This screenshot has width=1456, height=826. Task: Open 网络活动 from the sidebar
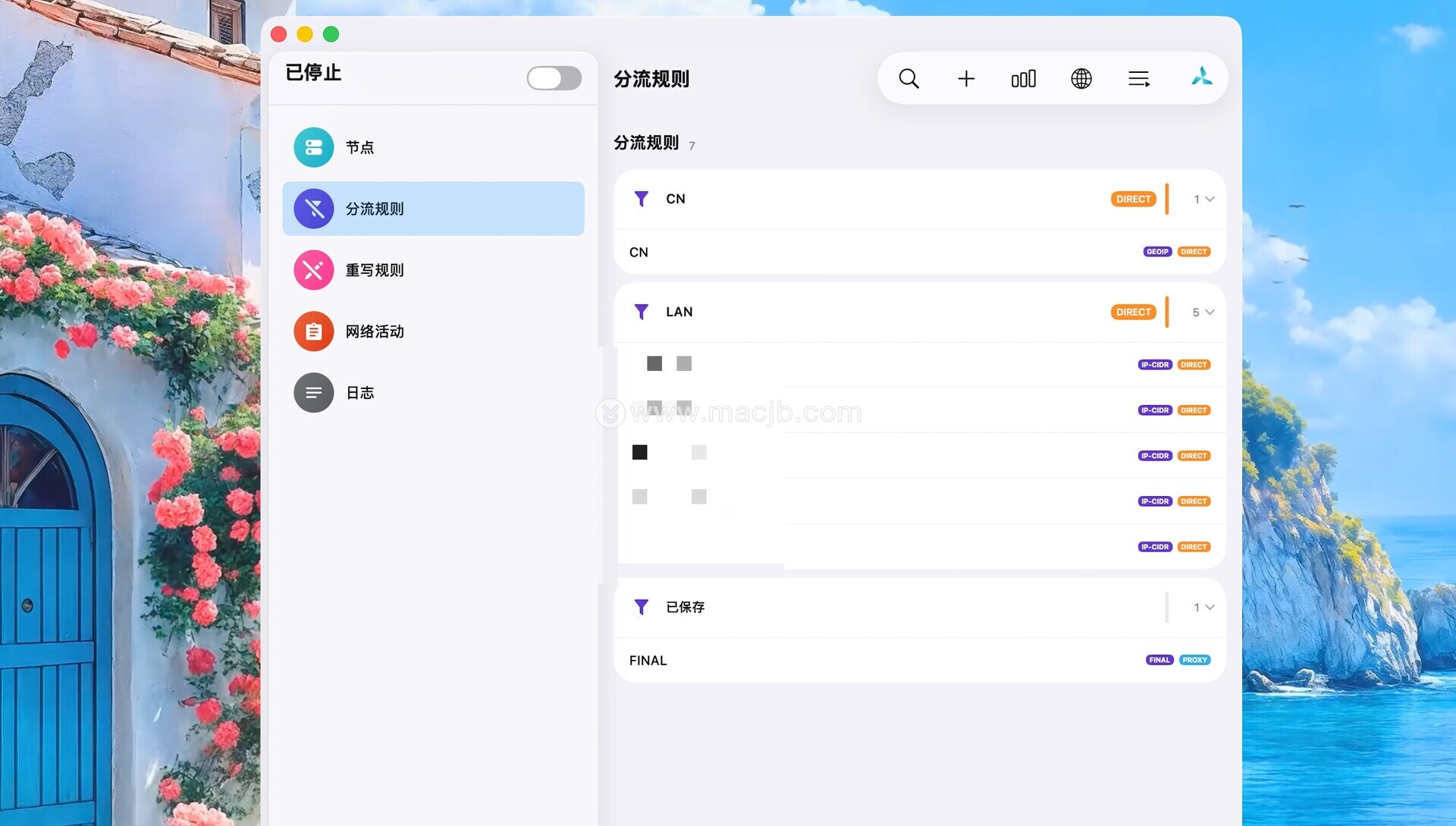pyautogui.click(x=374, y=331)
